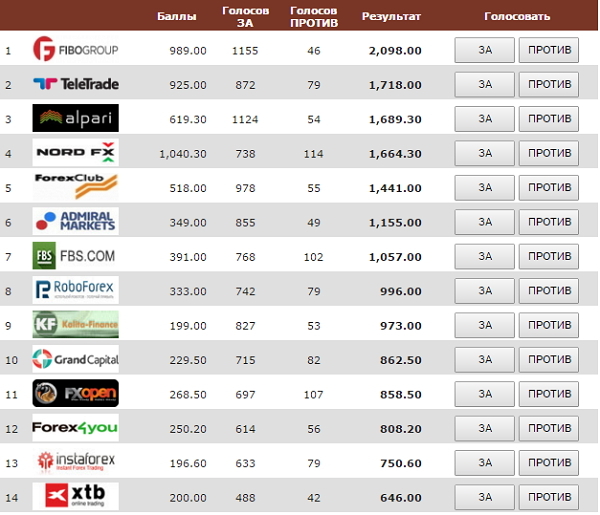This screenshot has width=600, height=515.
Task: Vote ПРОТИВ for FIBO Group
Action: pyautogui.click(x=549, y=50)
